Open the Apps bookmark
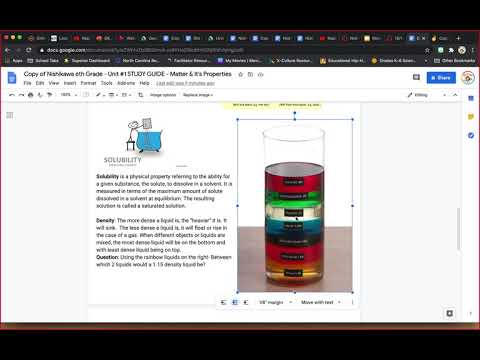Screen dimensions: 480x360 [x=14, y=61]
